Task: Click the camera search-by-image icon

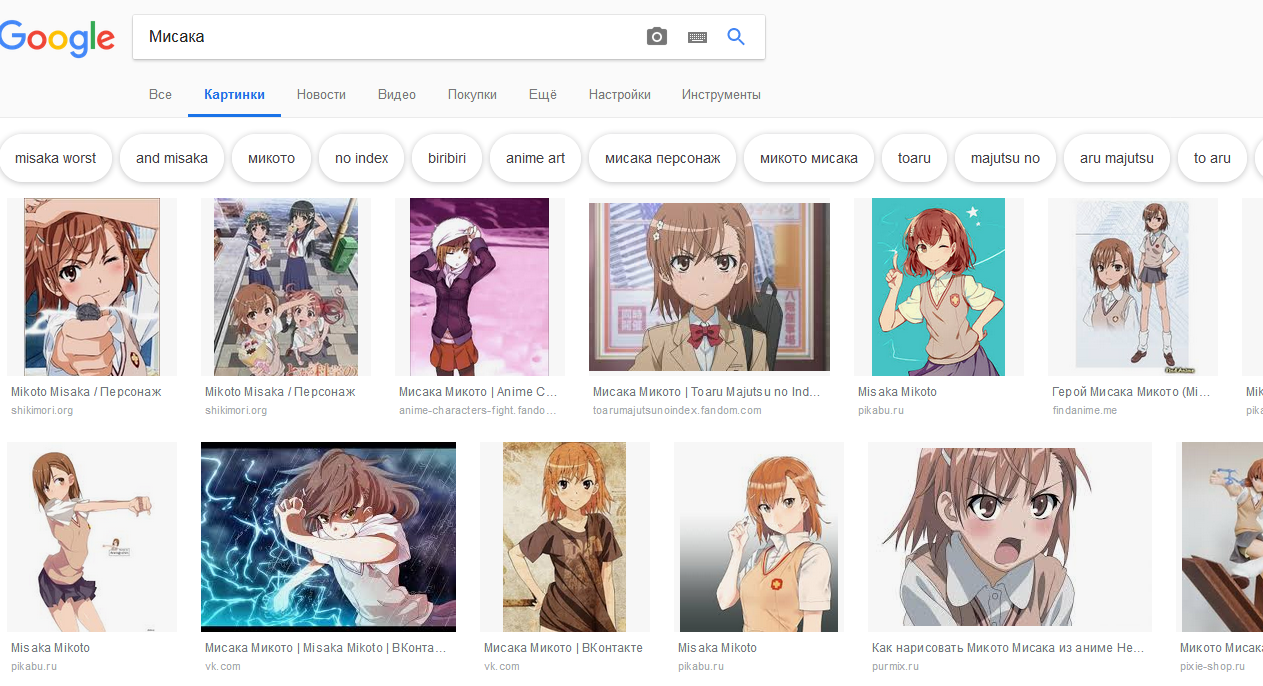Action: coord(656,37)
